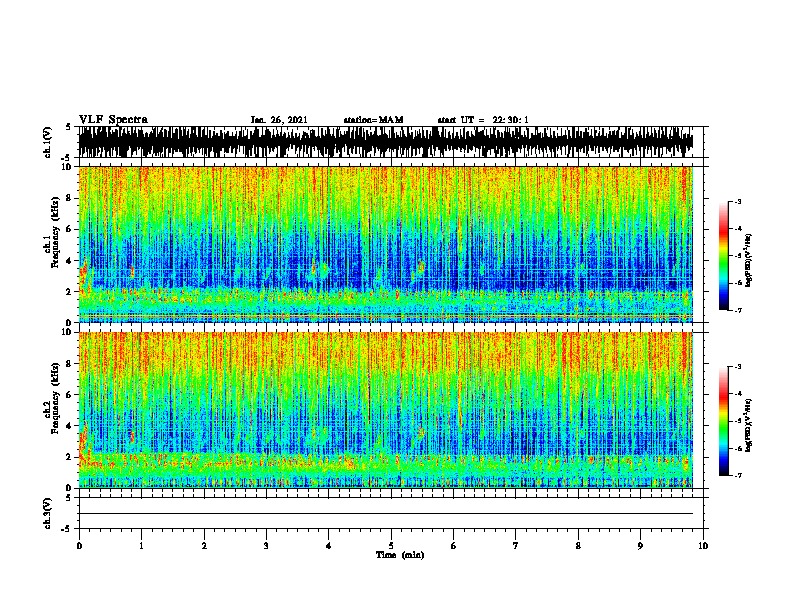
Task: Click time axis tick label "3"
Action: (x=266, y=546)
